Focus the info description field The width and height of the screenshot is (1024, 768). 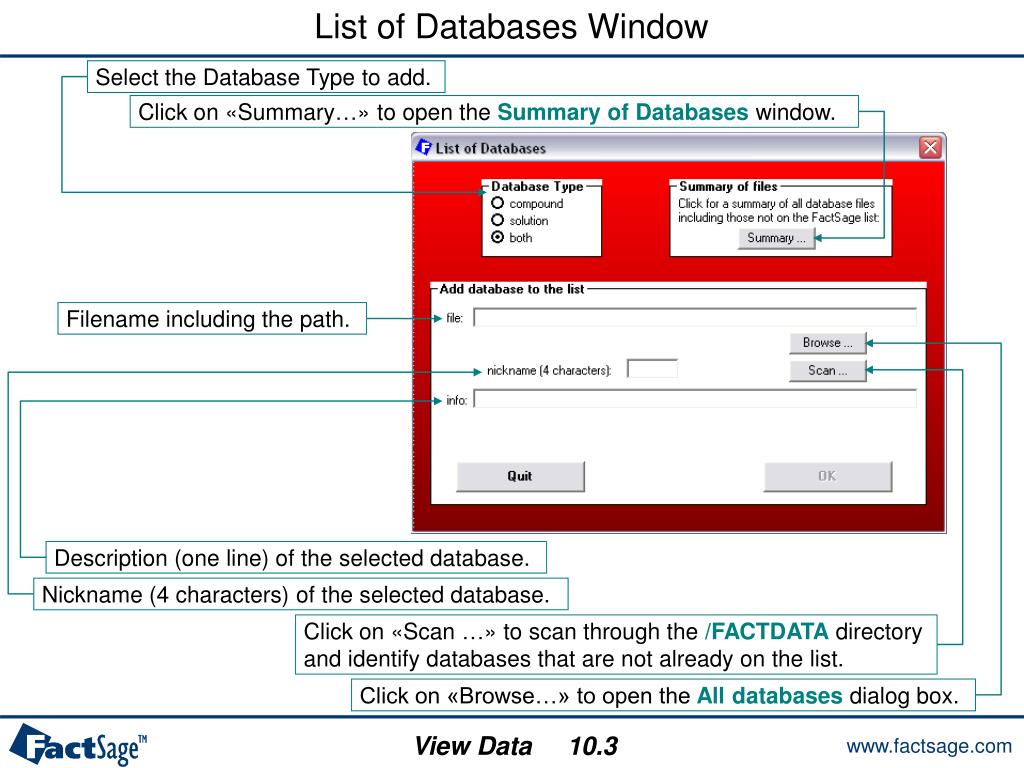[695, 399]
